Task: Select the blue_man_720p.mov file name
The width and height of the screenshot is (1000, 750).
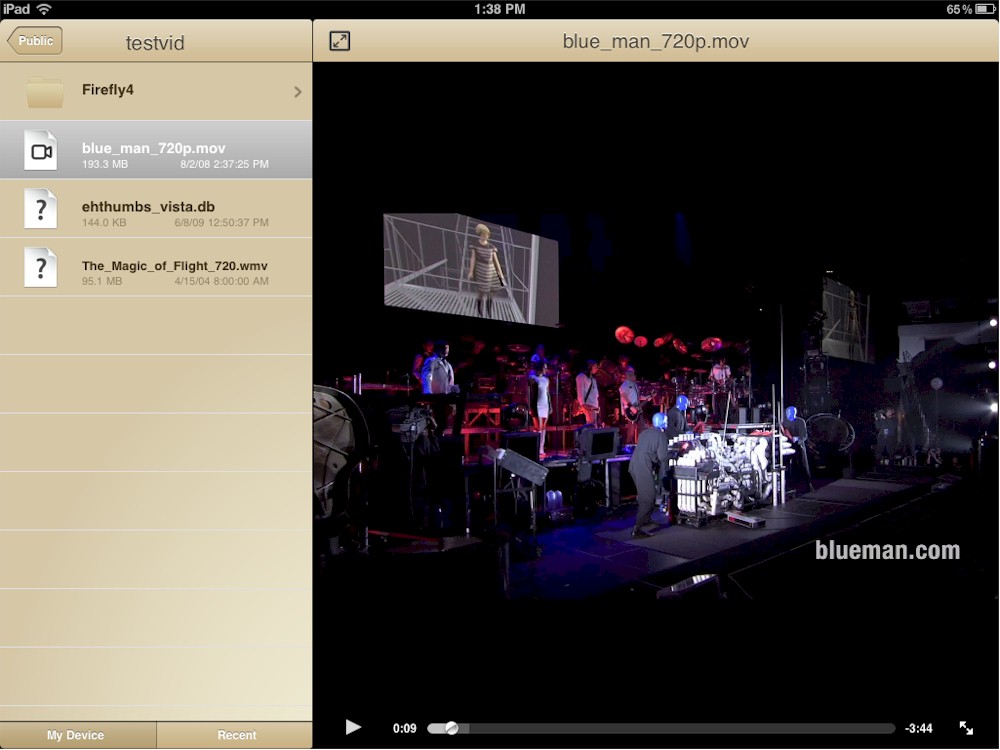Action: click(x=154, y=148)
